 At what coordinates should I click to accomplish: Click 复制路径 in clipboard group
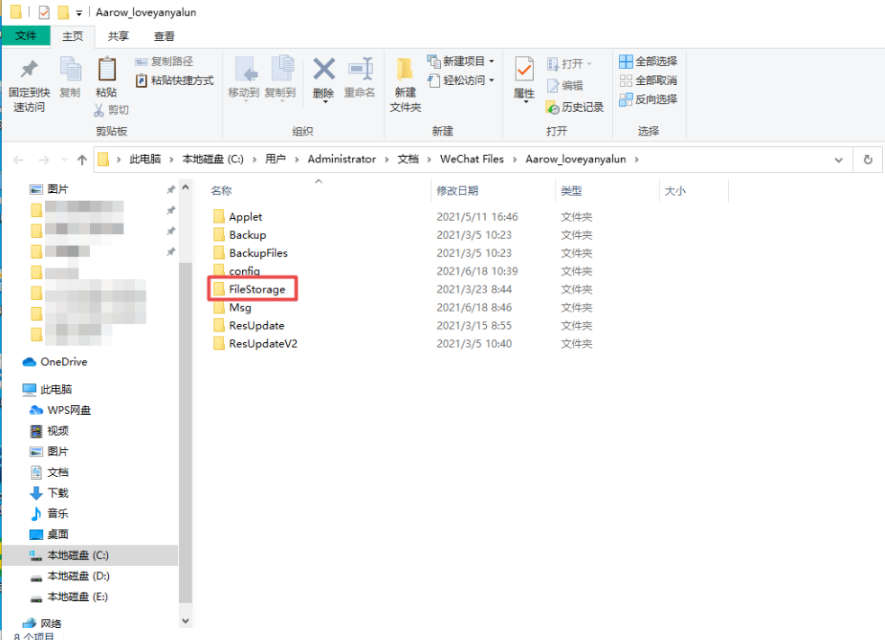[164, 61]
